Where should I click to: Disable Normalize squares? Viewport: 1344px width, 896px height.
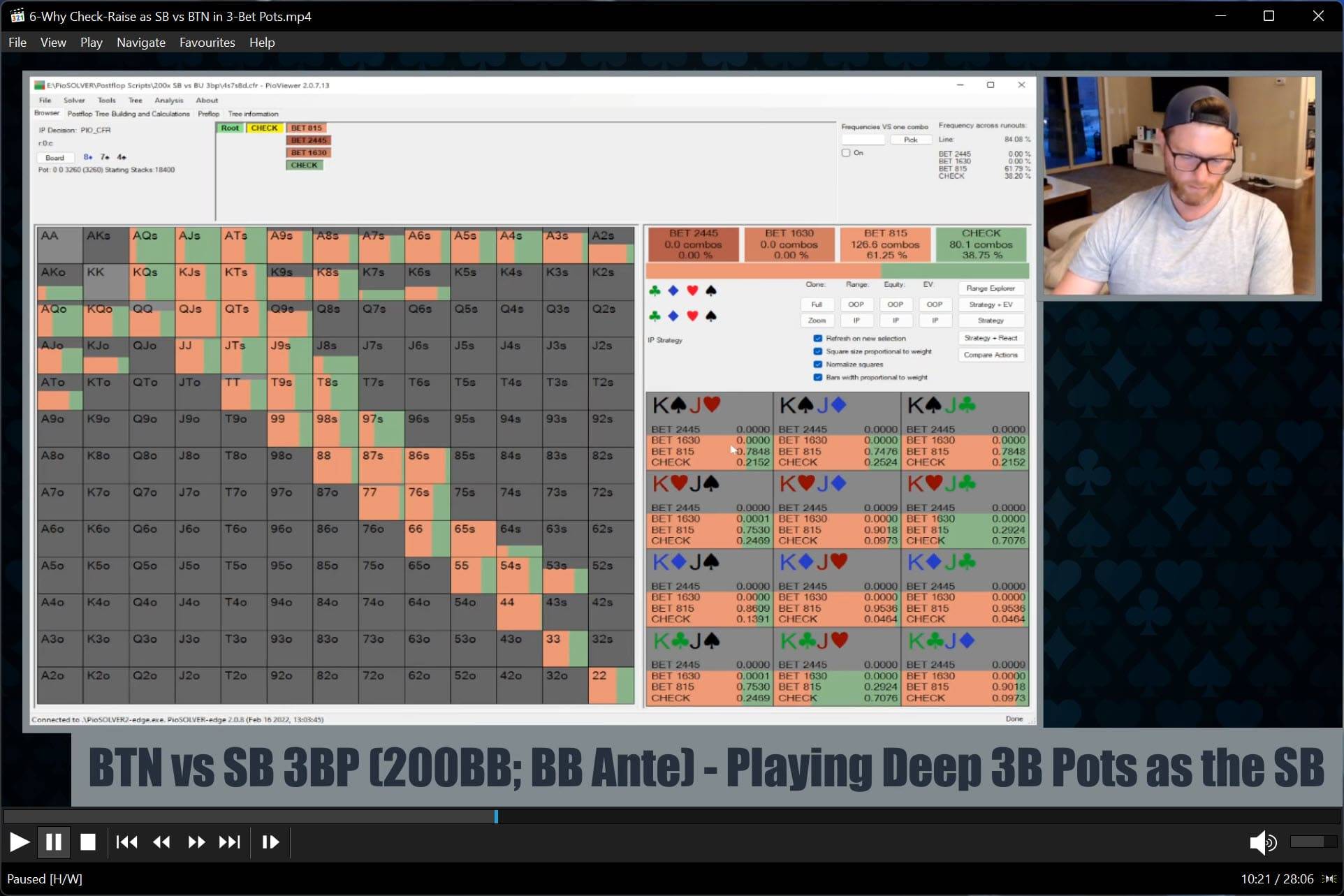[818, 364]
